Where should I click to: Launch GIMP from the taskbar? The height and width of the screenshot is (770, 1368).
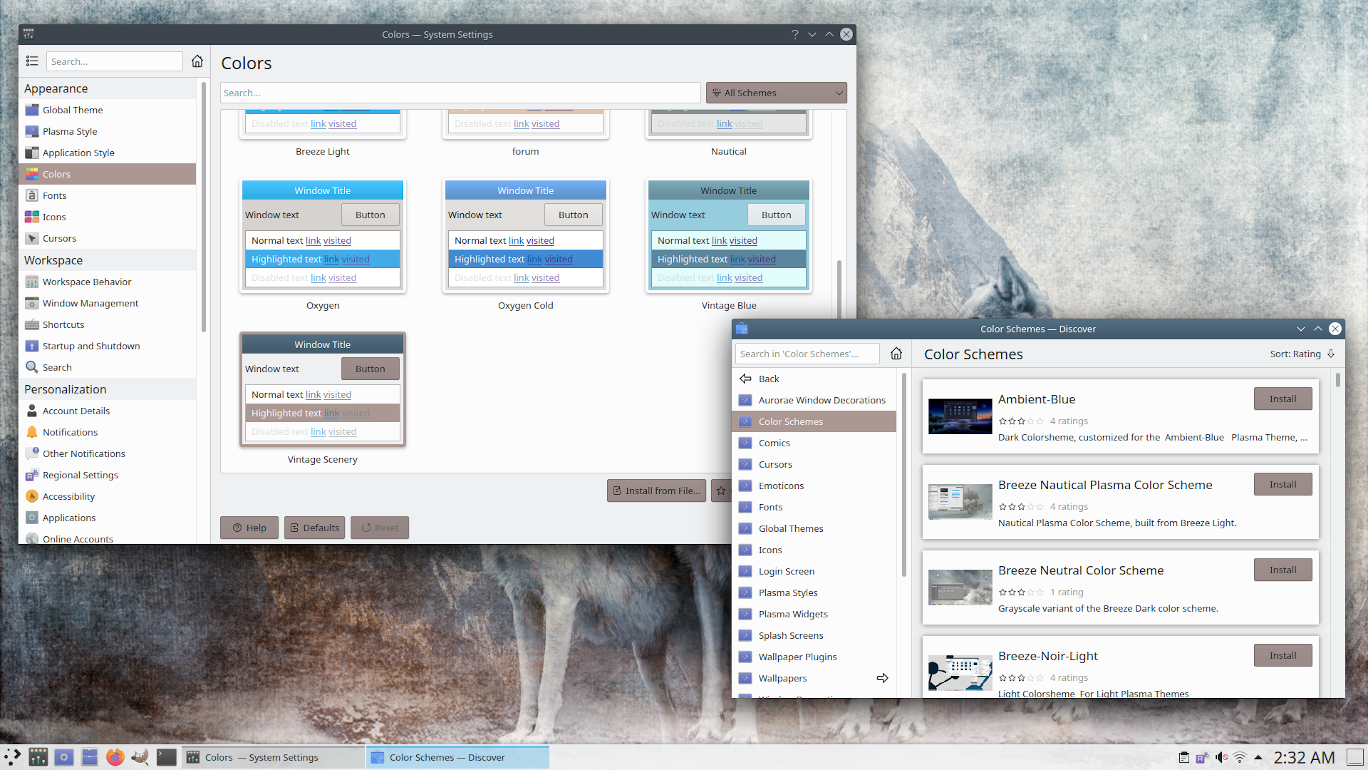click(141, 757)
